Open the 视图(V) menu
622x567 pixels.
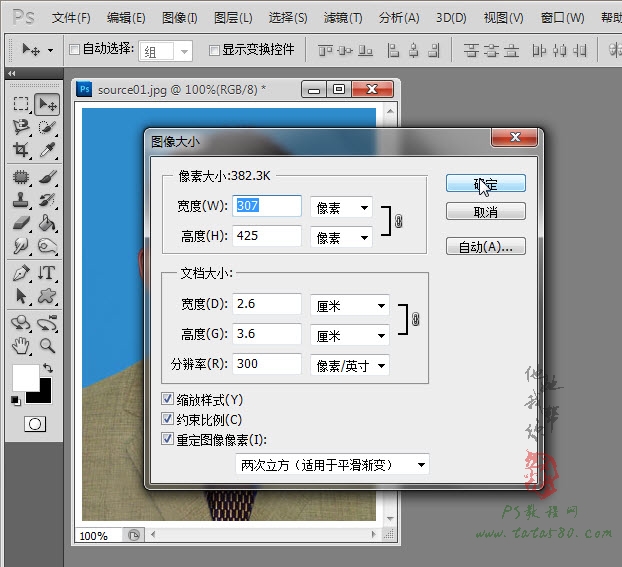point(503,18)
